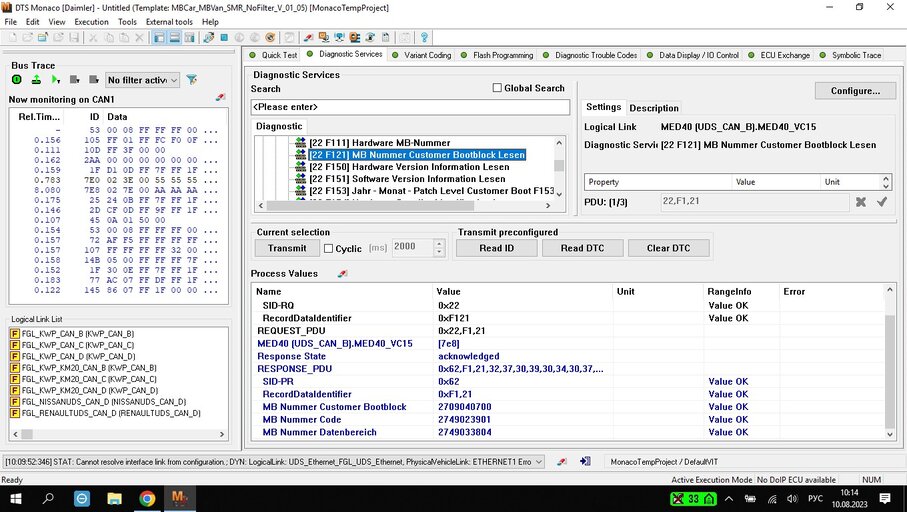Open the No filter active dropdown
The height and width of the screenshot is (512, 907).
(x=142, y=80)
